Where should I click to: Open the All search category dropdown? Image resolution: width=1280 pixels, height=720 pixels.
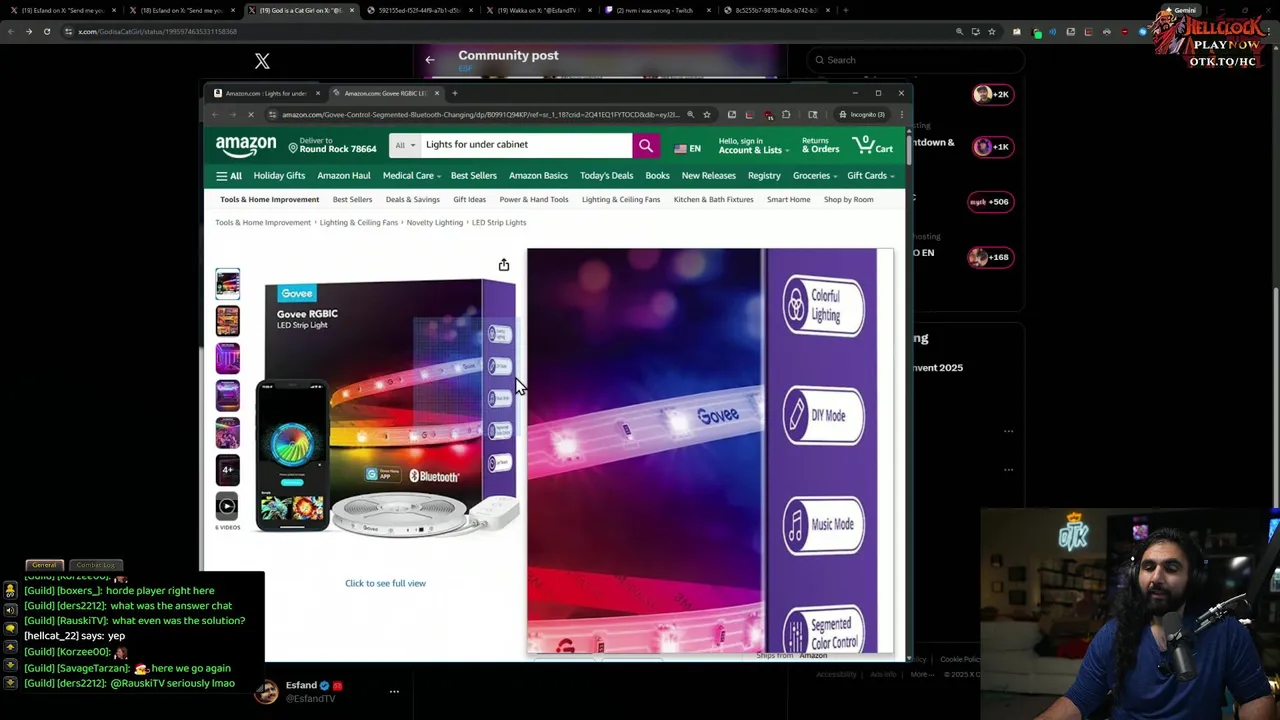click(405, 146)
